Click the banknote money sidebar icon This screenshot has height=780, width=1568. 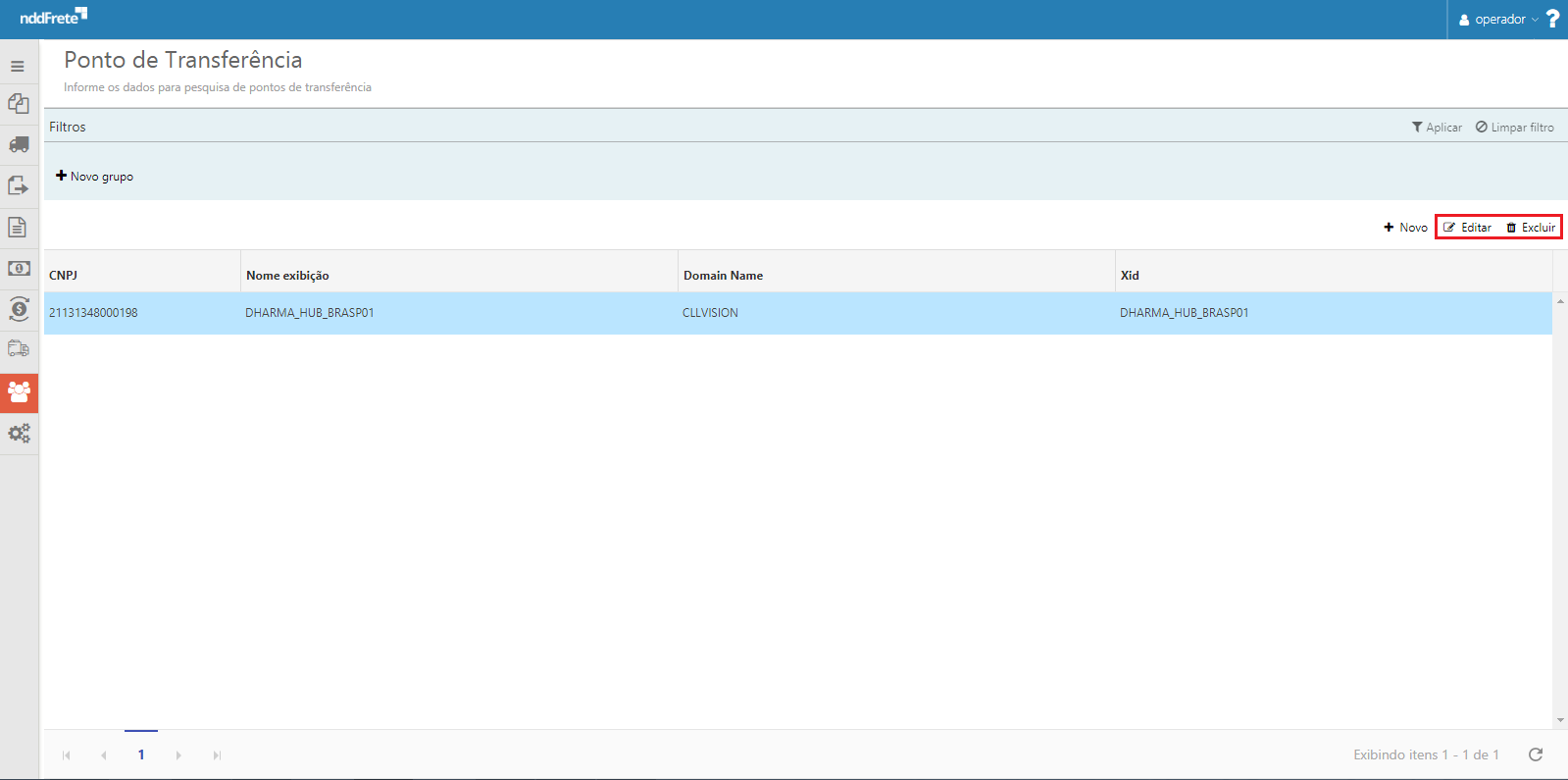19,269
